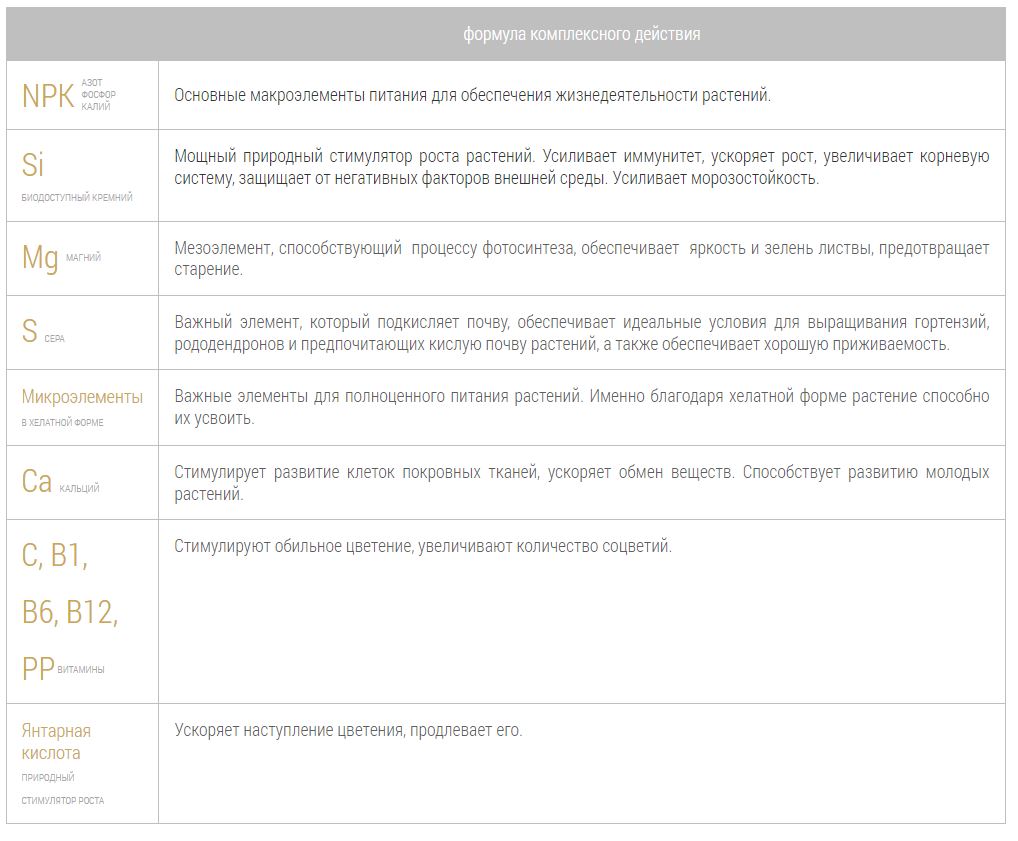Click the vitamins abundant flowering description

coord(423,546)
